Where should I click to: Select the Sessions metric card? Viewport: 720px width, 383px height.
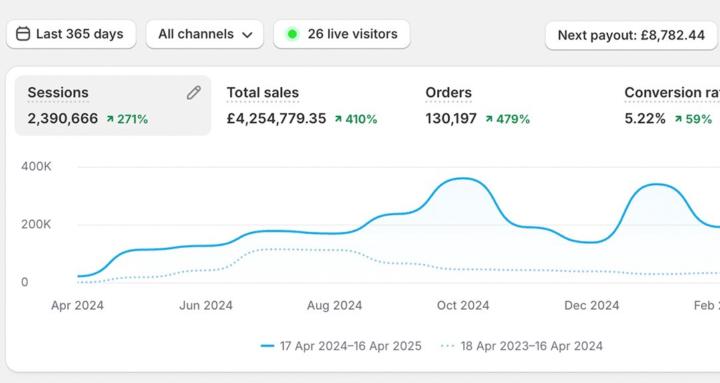tap(113, 105)
